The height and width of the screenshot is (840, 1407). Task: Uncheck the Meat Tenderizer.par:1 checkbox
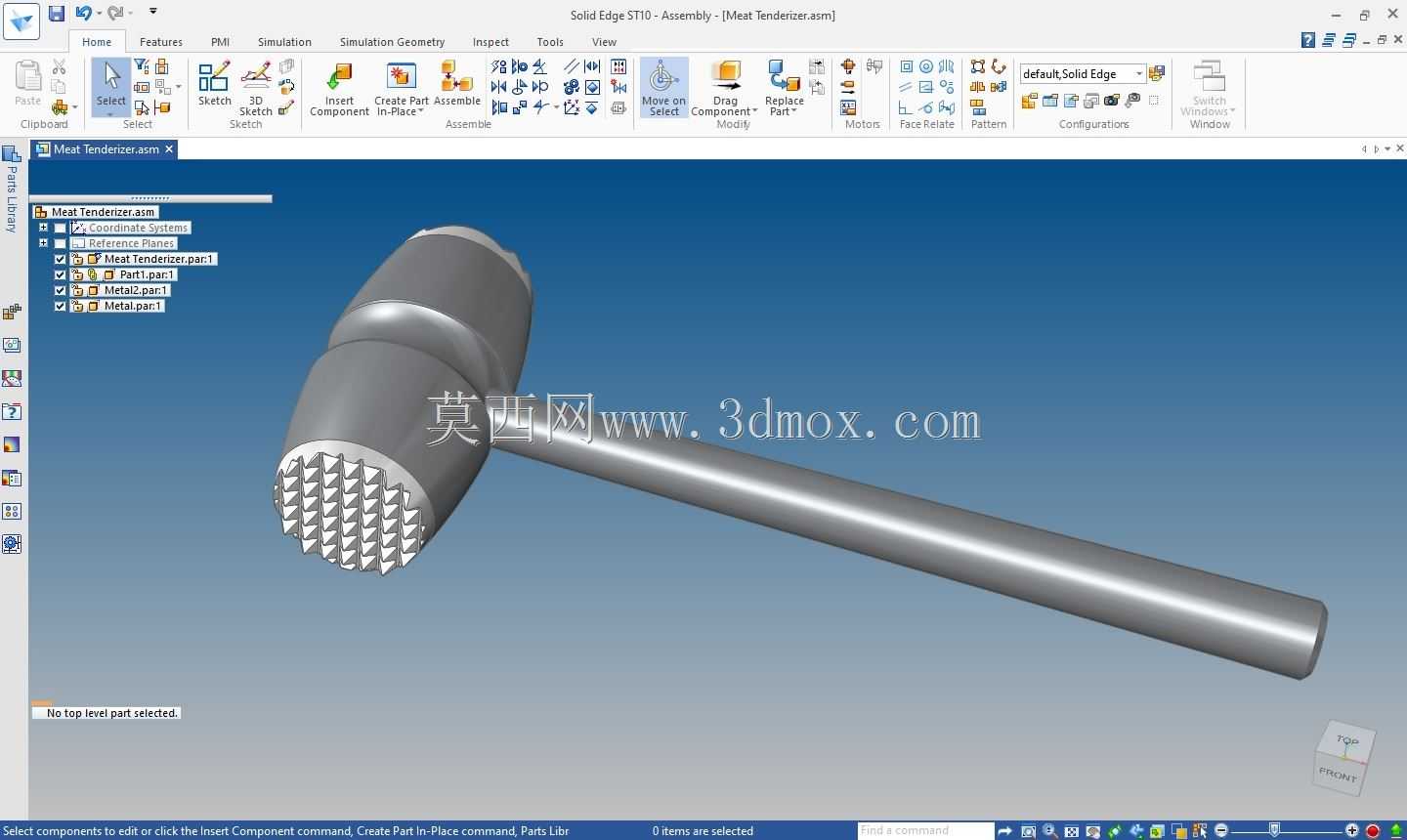(61, 259)
